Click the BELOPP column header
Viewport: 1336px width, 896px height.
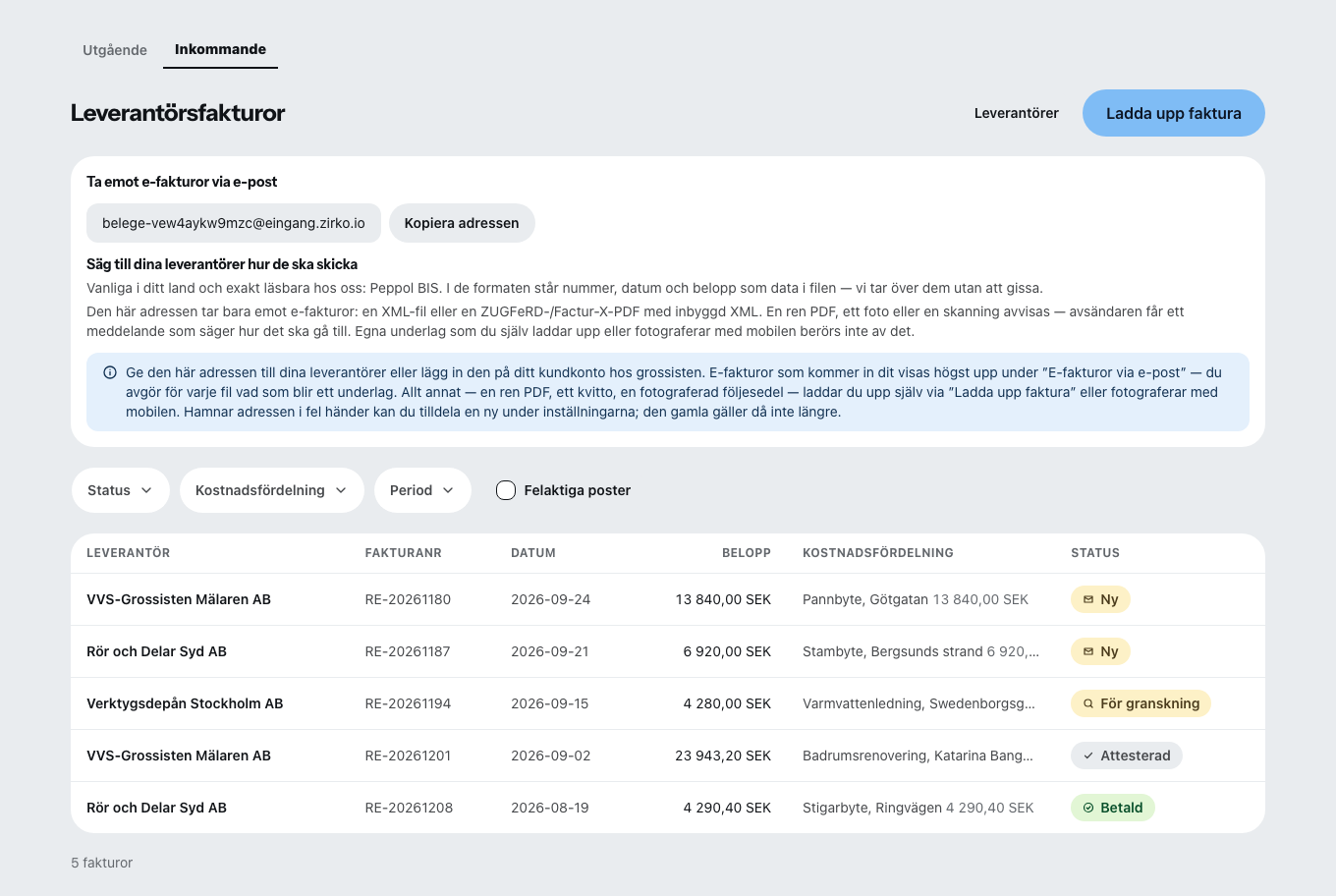coord(747,553)
